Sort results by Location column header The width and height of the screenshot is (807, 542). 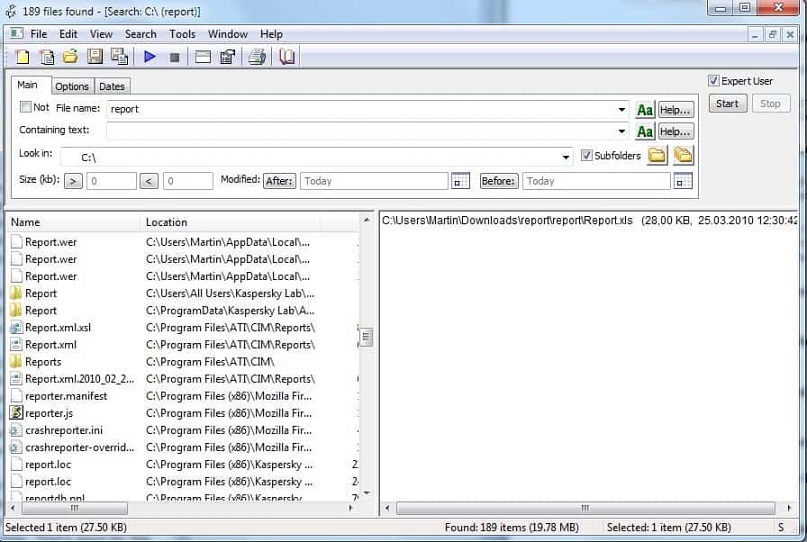coord(231,222)
